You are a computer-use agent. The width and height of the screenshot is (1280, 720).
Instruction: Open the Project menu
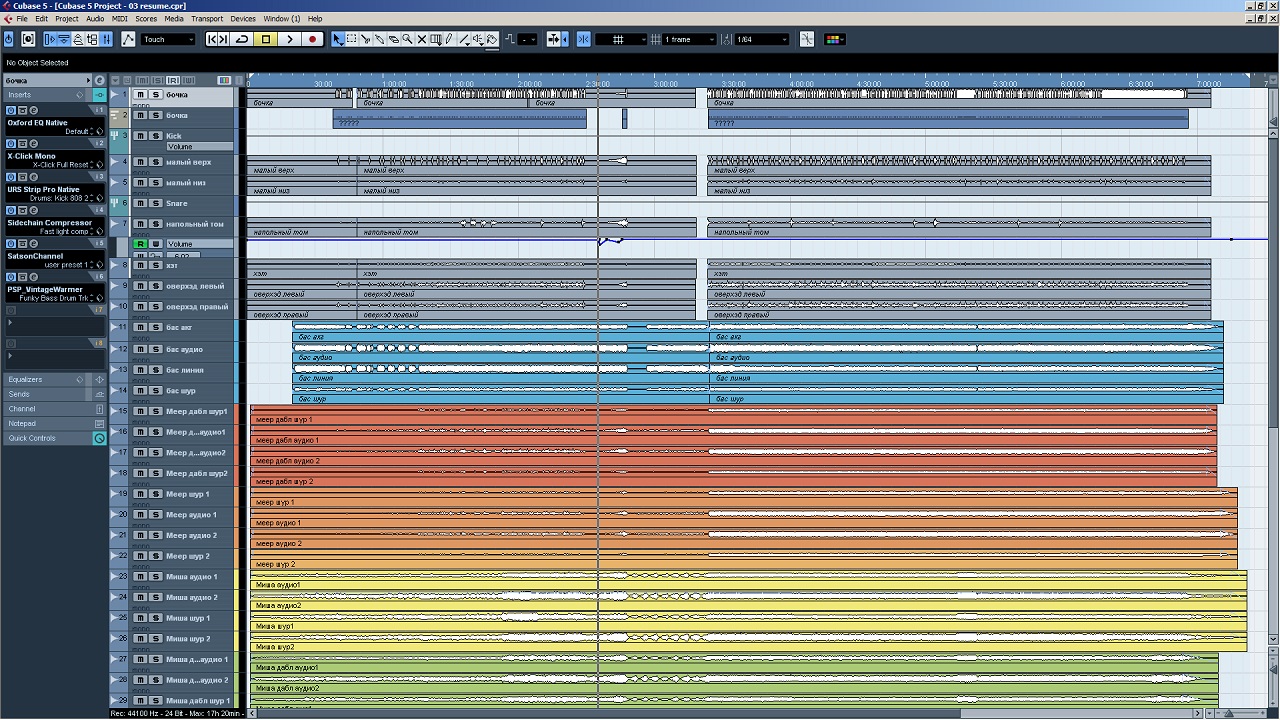click(x=67, y=19)
